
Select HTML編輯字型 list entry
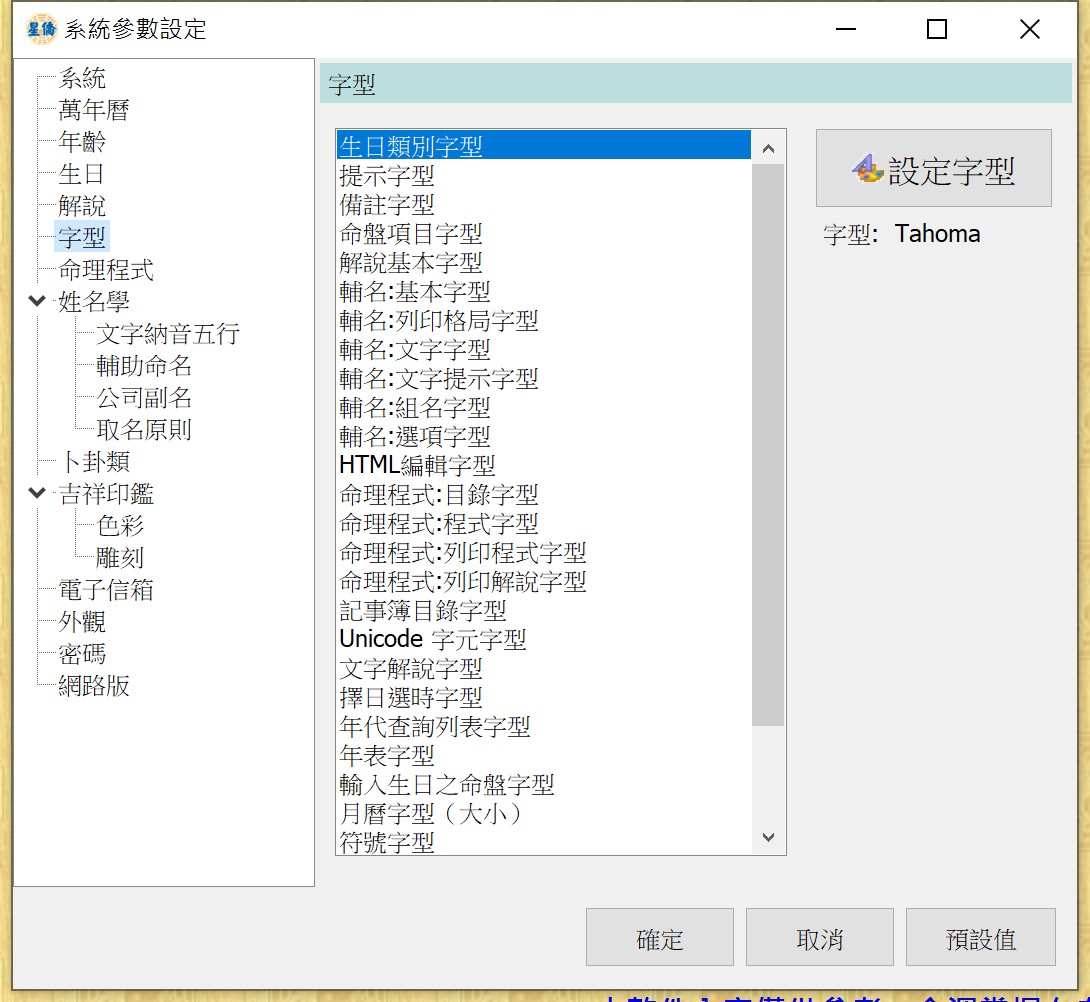417,465
